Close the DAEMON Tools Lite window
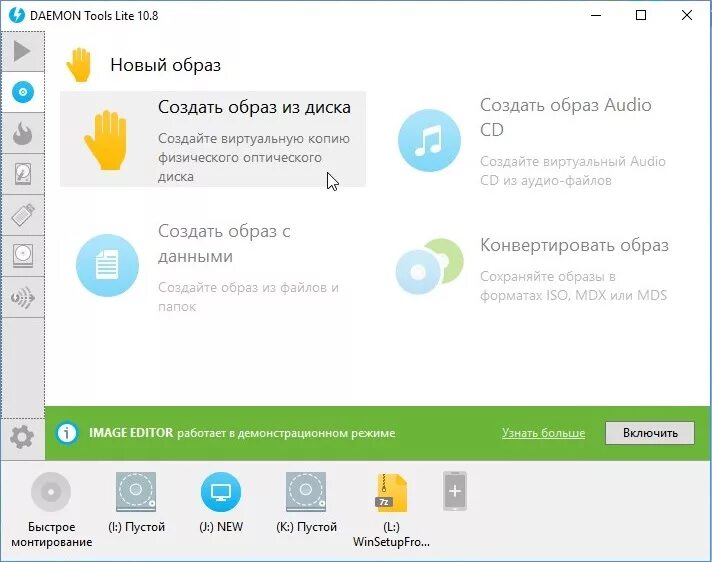 tap(687, 15)
